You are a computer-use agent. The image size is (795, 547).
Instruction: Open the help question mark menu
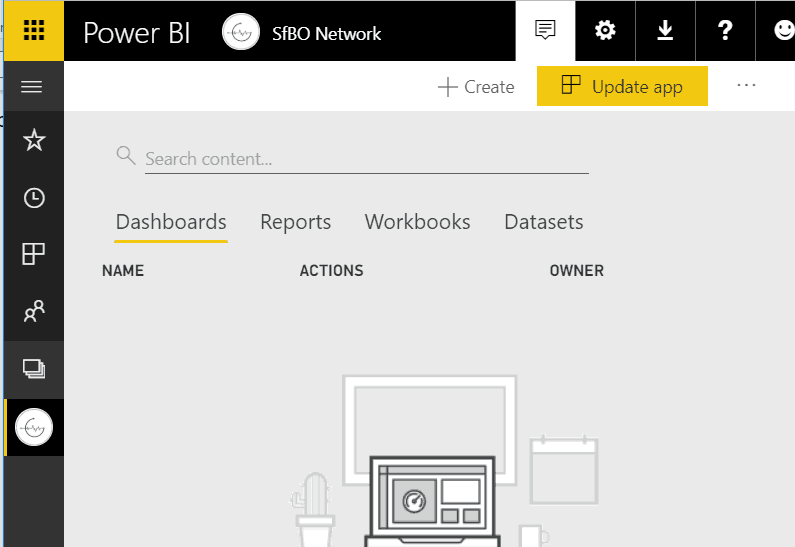click(x=725, y=31)
